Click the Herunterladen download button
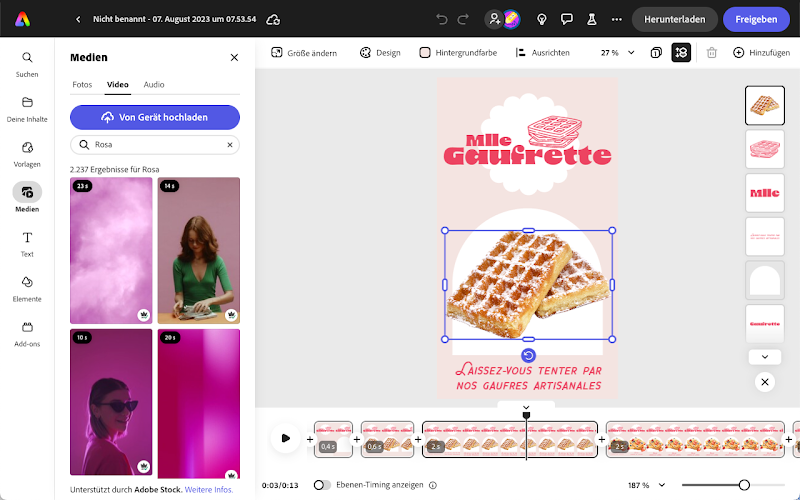This screenshot has height=500, width=800. [x=674, y=19]
